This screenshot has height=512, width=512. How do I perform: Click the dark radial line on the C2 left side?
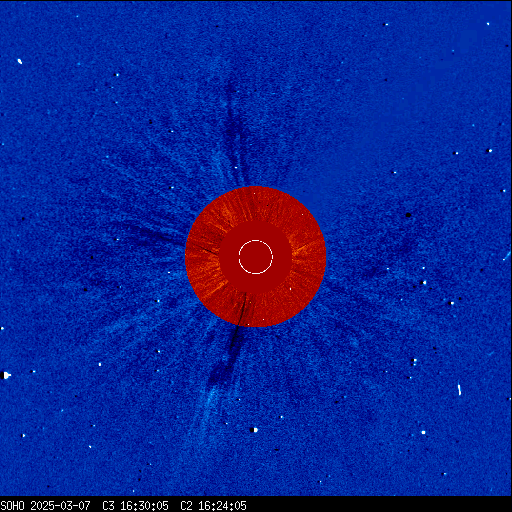203,248
